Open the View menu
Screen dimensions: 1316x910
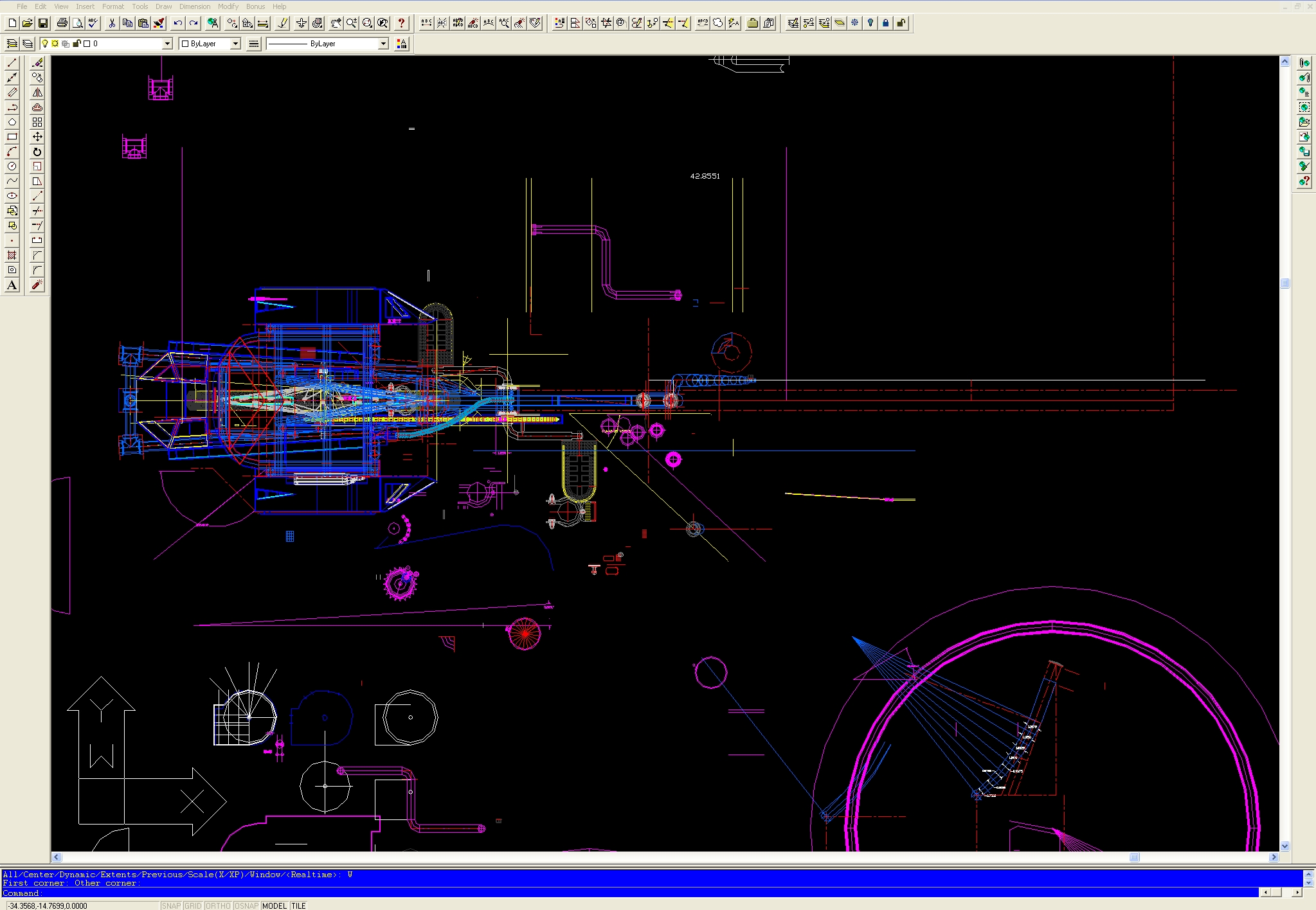[x=61, y=6]
